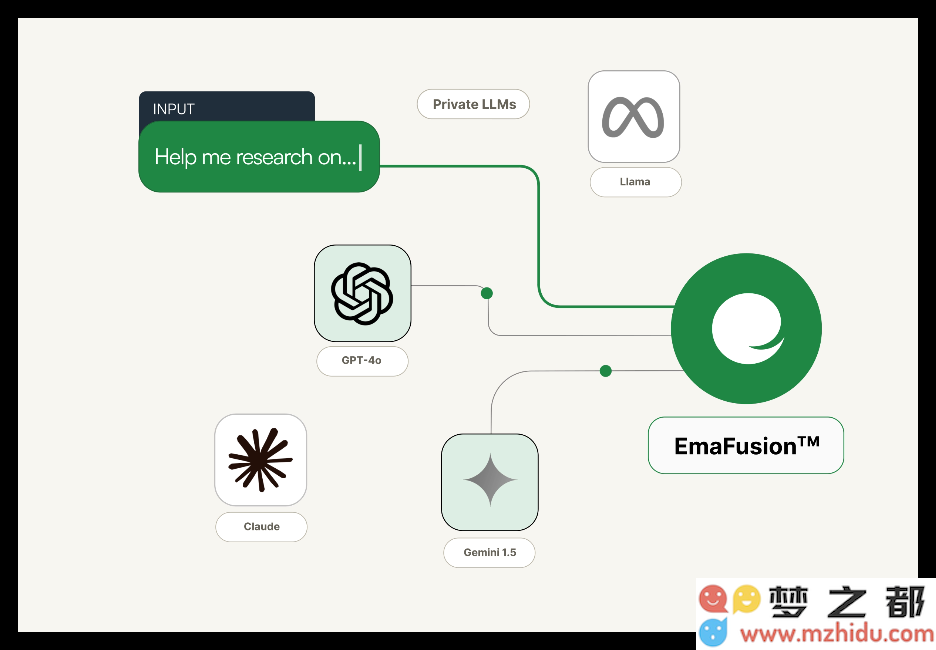Click the Meta Llama infinity logo icon
Image resolution: width=936 pixels, height=650 pixels.
(x=633, y=117)
